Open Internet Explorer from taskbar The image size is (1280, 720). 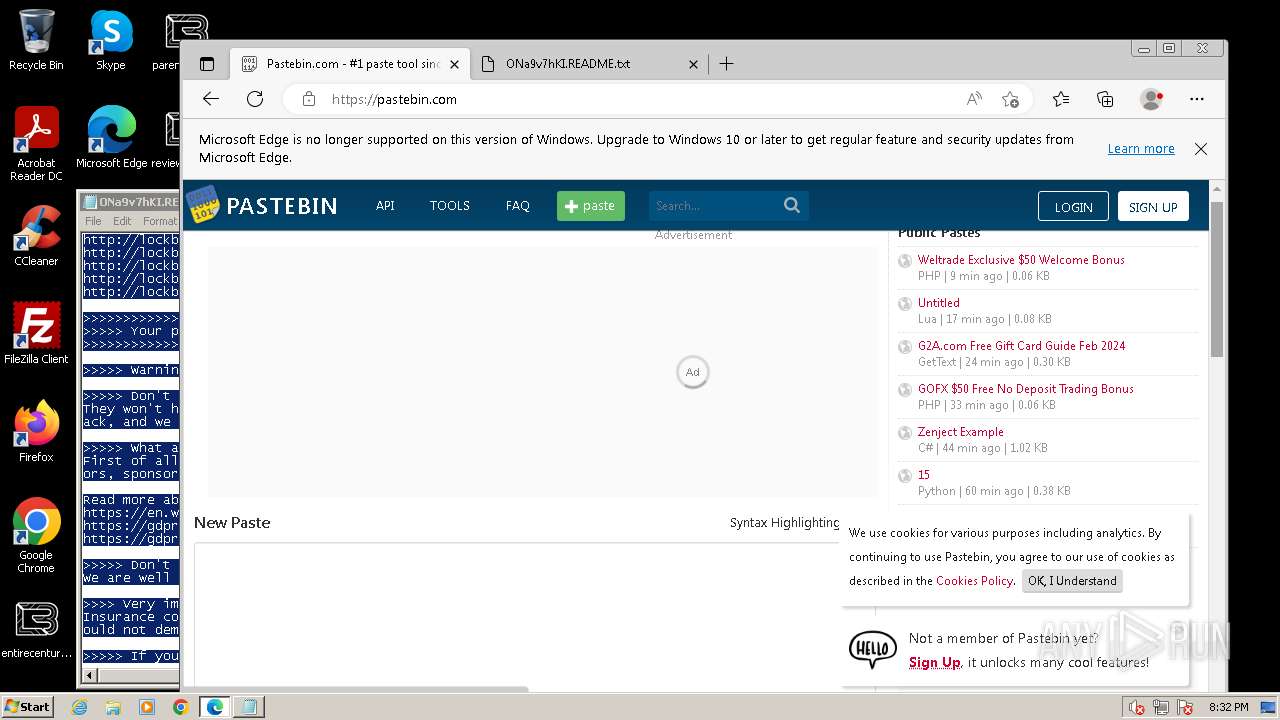tap(79, 707)
